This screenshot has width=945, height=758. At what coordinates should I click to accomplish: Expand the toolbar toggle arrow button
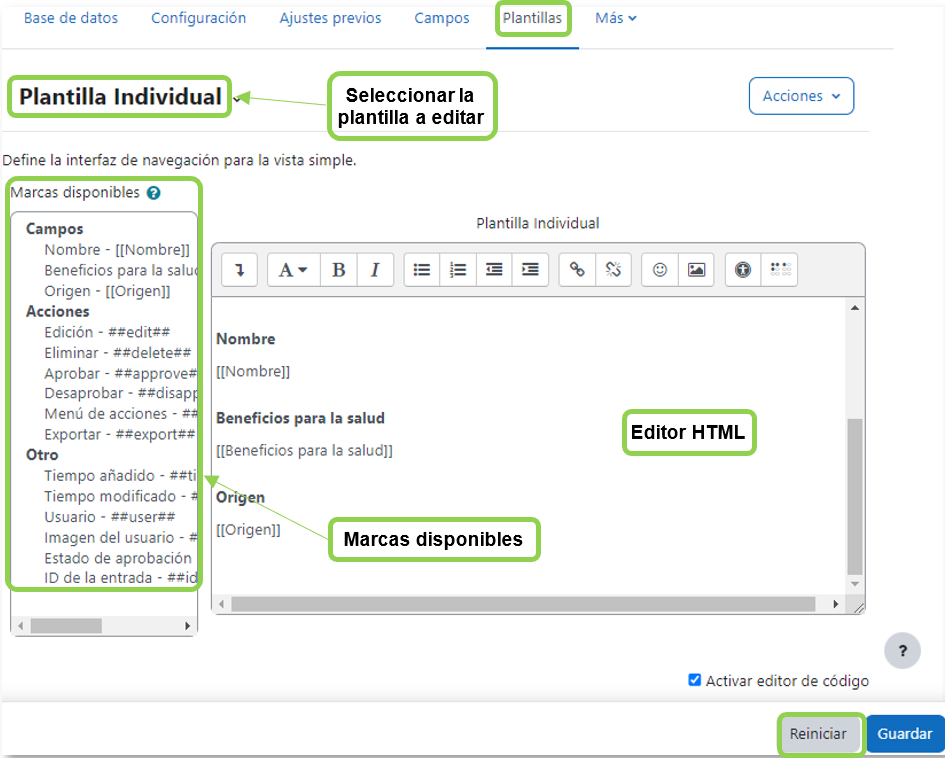tap(240, 270)
